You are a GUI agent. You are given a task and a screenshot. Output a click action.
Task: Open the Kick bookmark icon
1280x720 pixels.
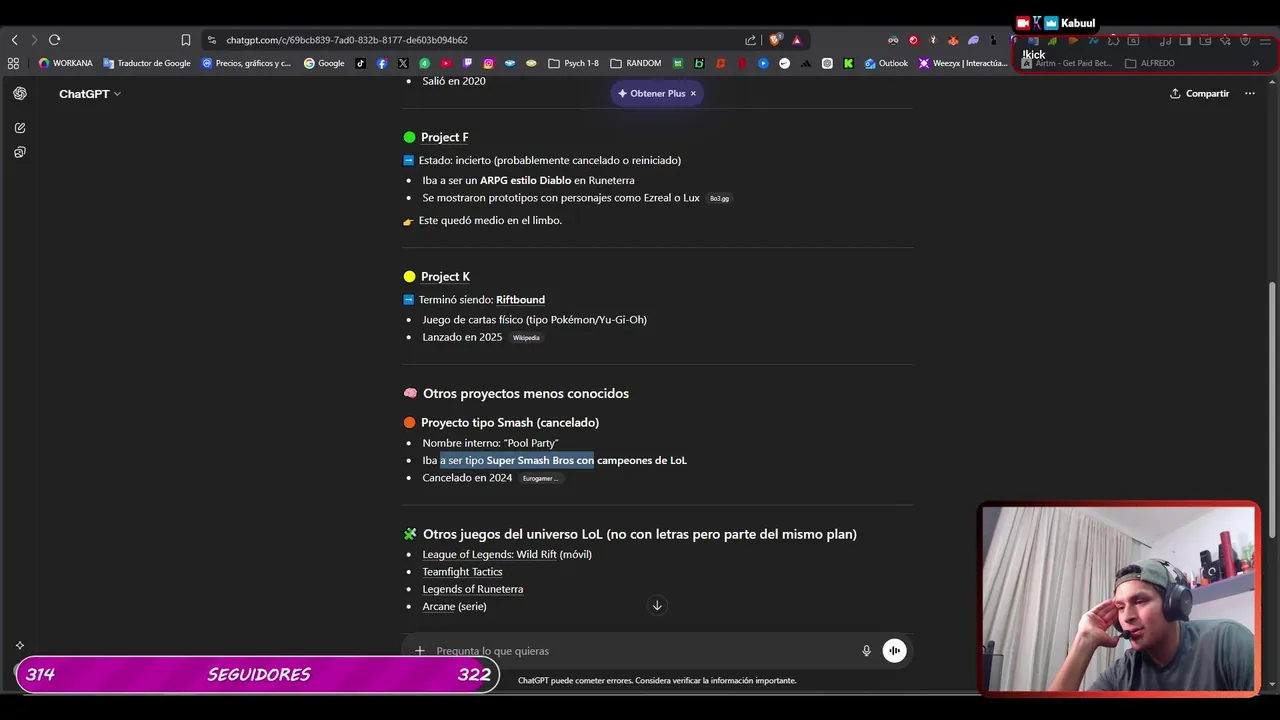pos(848,63)
